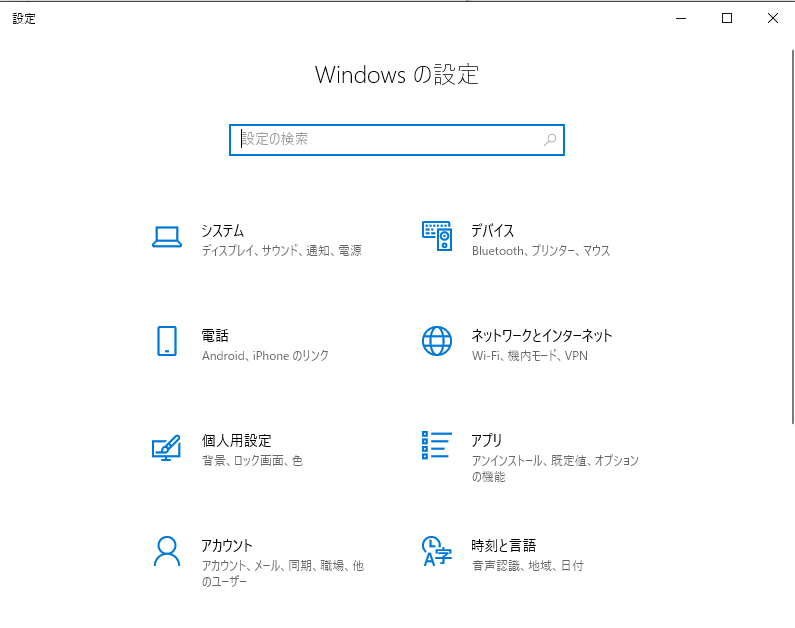
Task: Open the 個人用設定 paintbrush icon
Action: tap(167, 447)
